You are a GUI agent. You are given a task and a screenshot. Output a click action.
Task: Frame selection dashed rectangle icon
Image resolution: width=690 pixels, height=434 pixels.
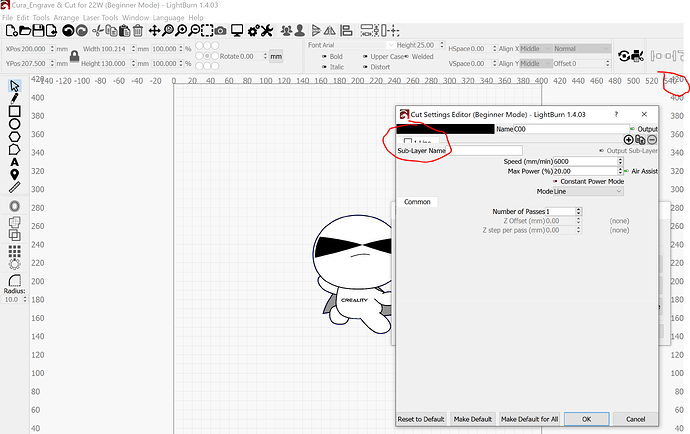click(x=207, y=30)
